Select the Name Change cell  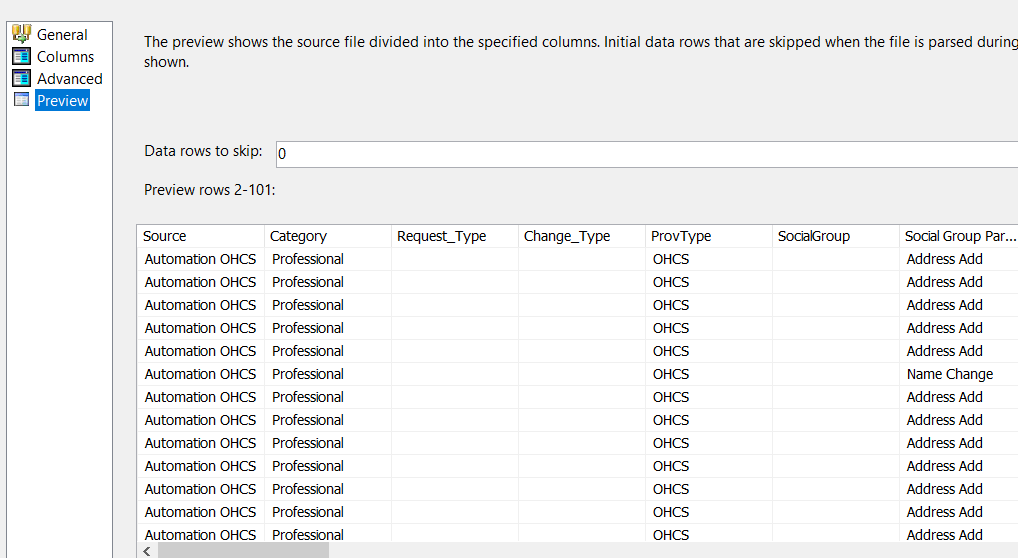point(949,374)
